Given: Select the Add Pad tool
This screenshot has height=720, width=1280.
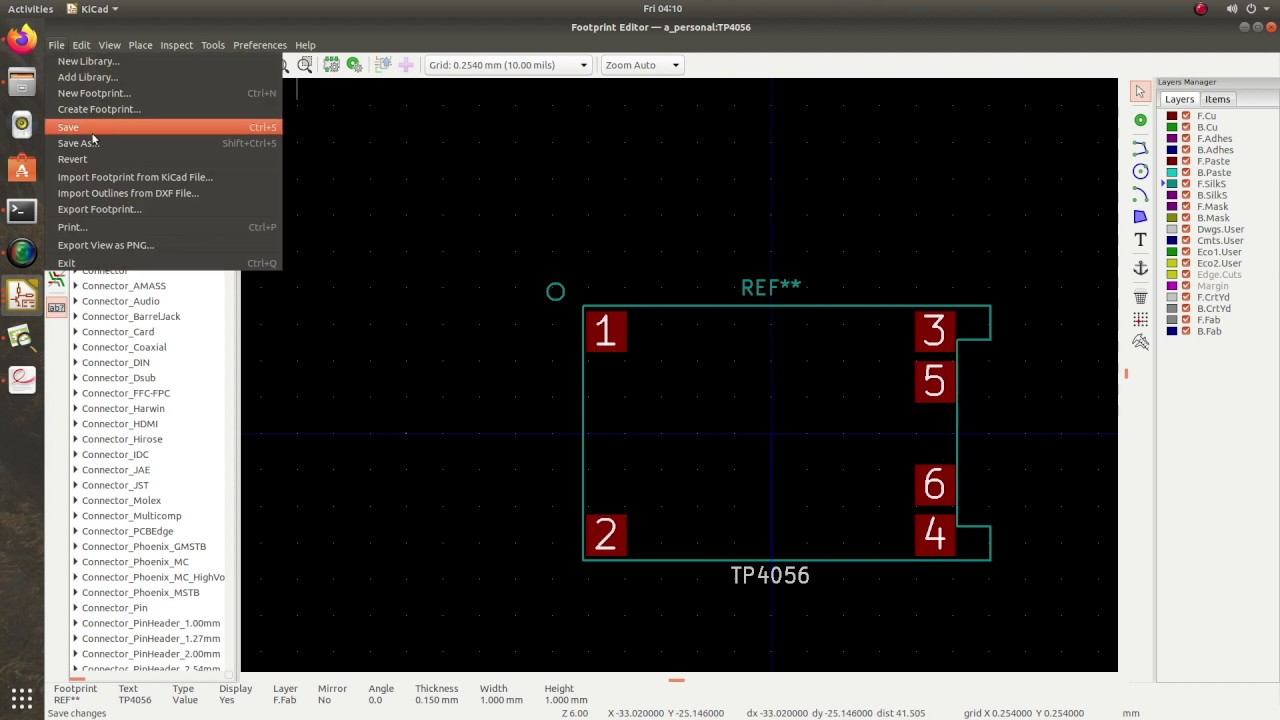Looking at the screenshot, I should click(1140, 120).
